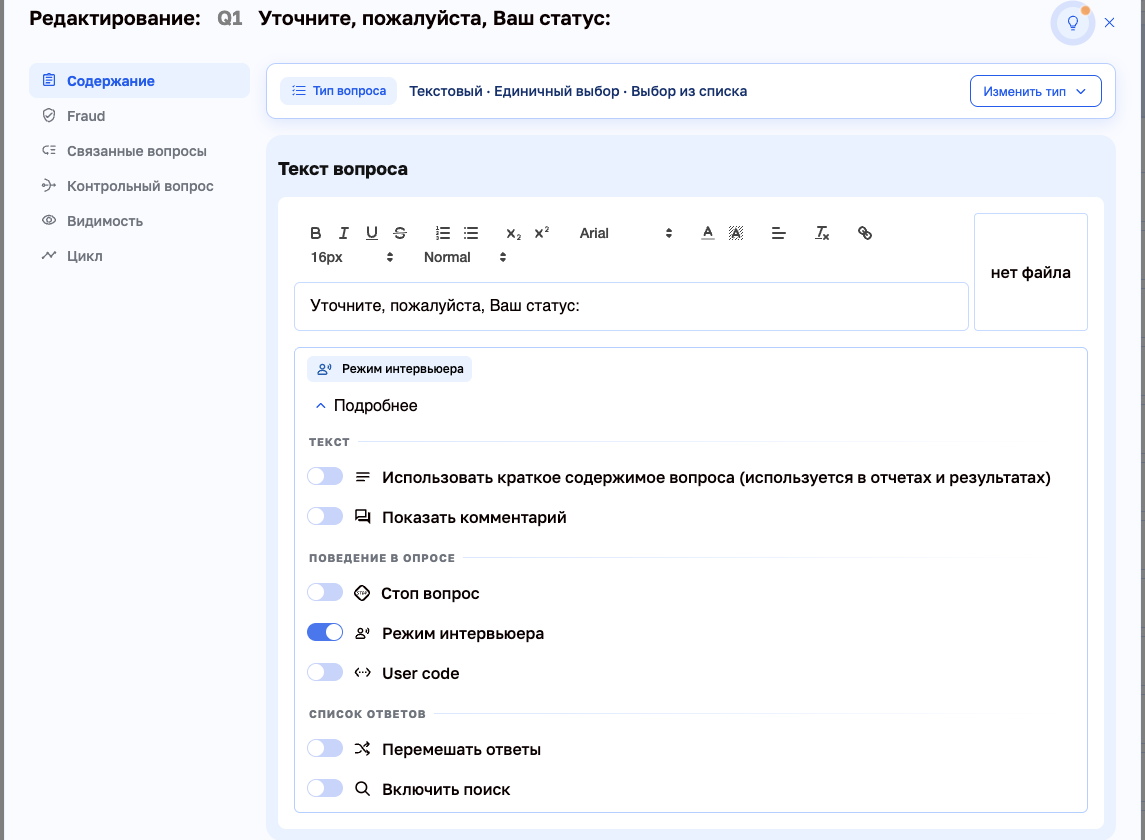The width and height of the screenshot is (1145, 840).
Task: Turn on Включить поиск toggle
Action: click(325, 788)
